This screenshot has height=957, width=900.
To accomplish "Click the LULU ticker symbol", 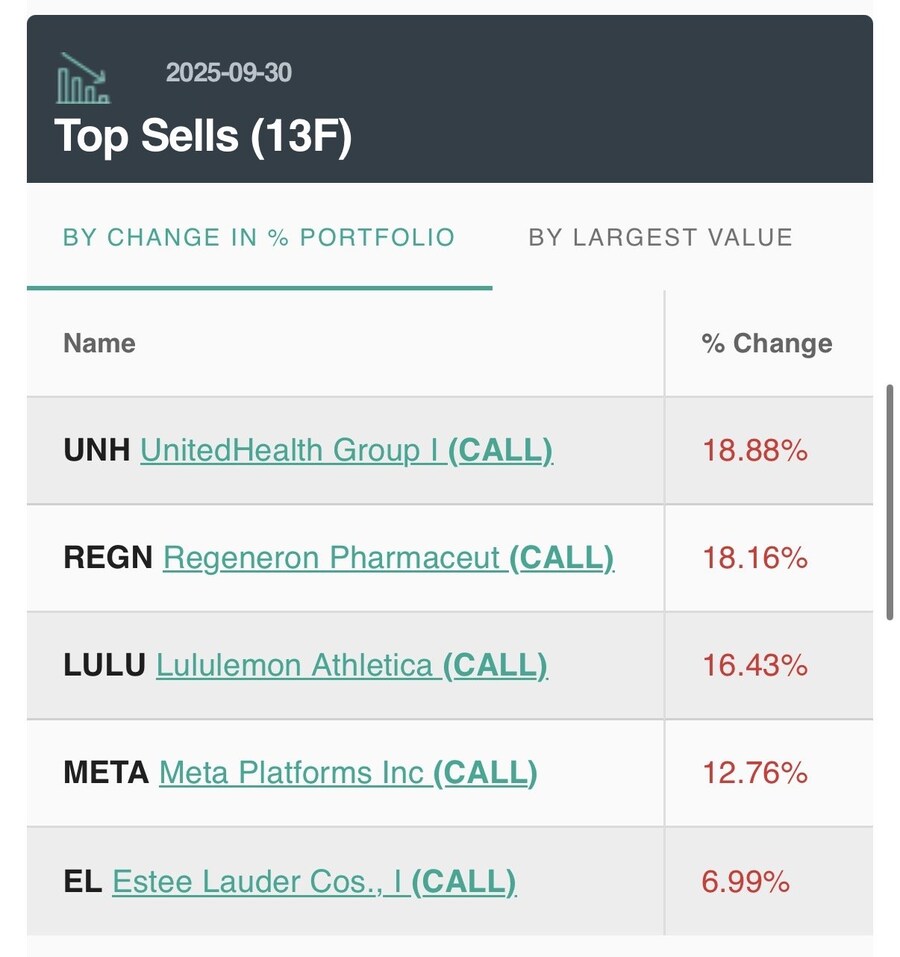I will click(x=105, y=665).
